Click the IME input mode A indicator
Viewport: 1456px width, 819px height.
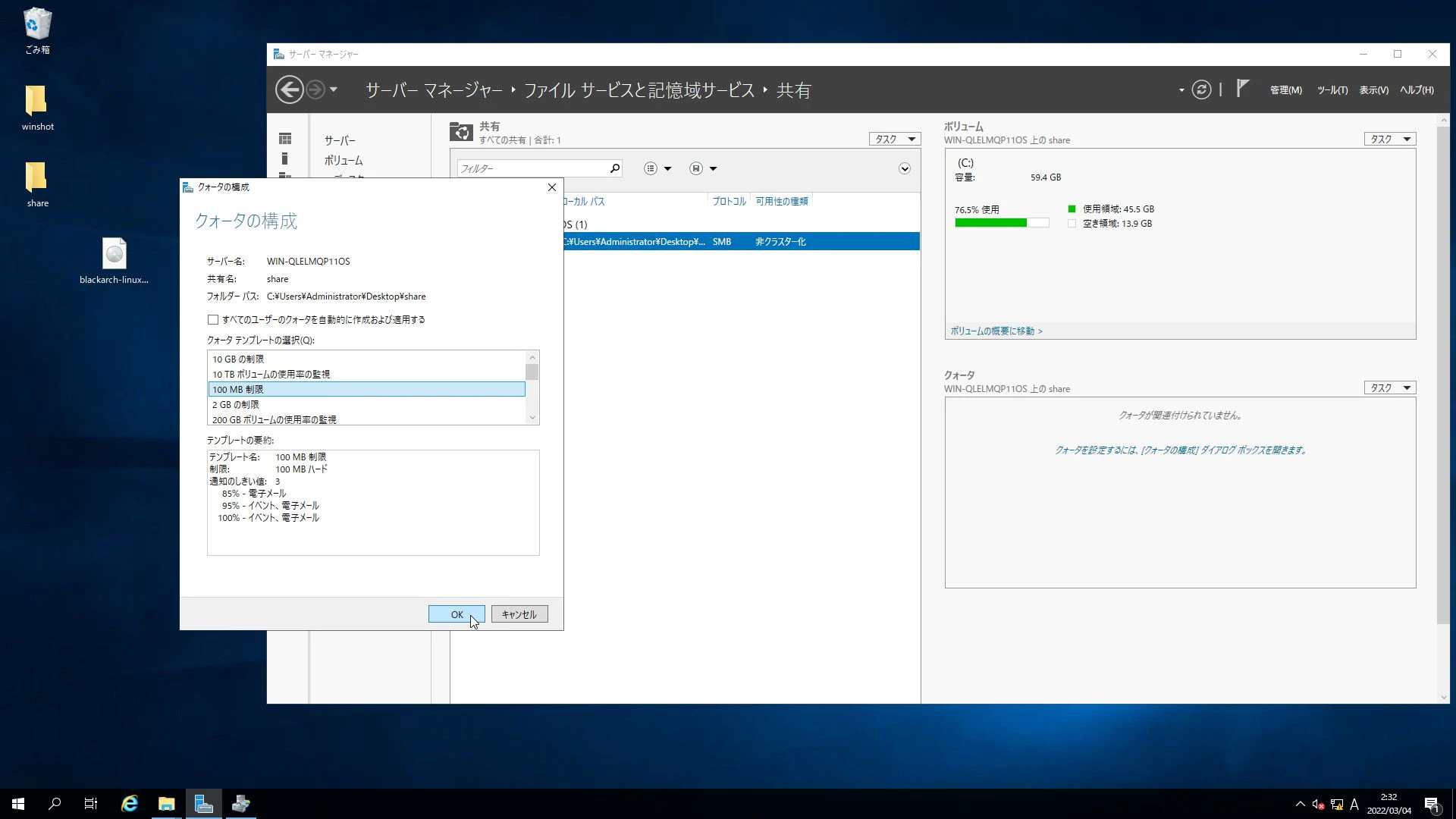tap(1354, 805)
